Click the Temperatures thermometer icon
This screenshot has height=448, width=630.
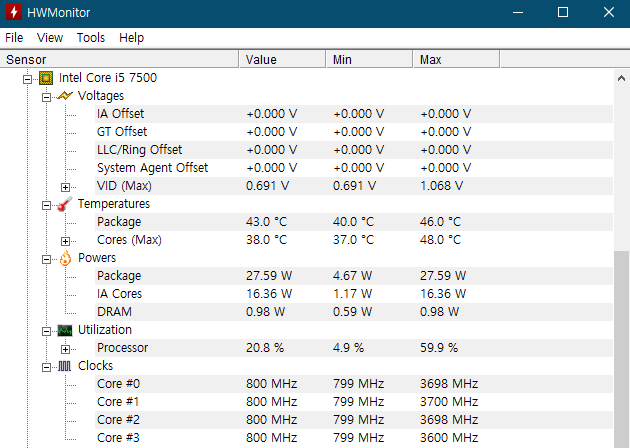64,204
